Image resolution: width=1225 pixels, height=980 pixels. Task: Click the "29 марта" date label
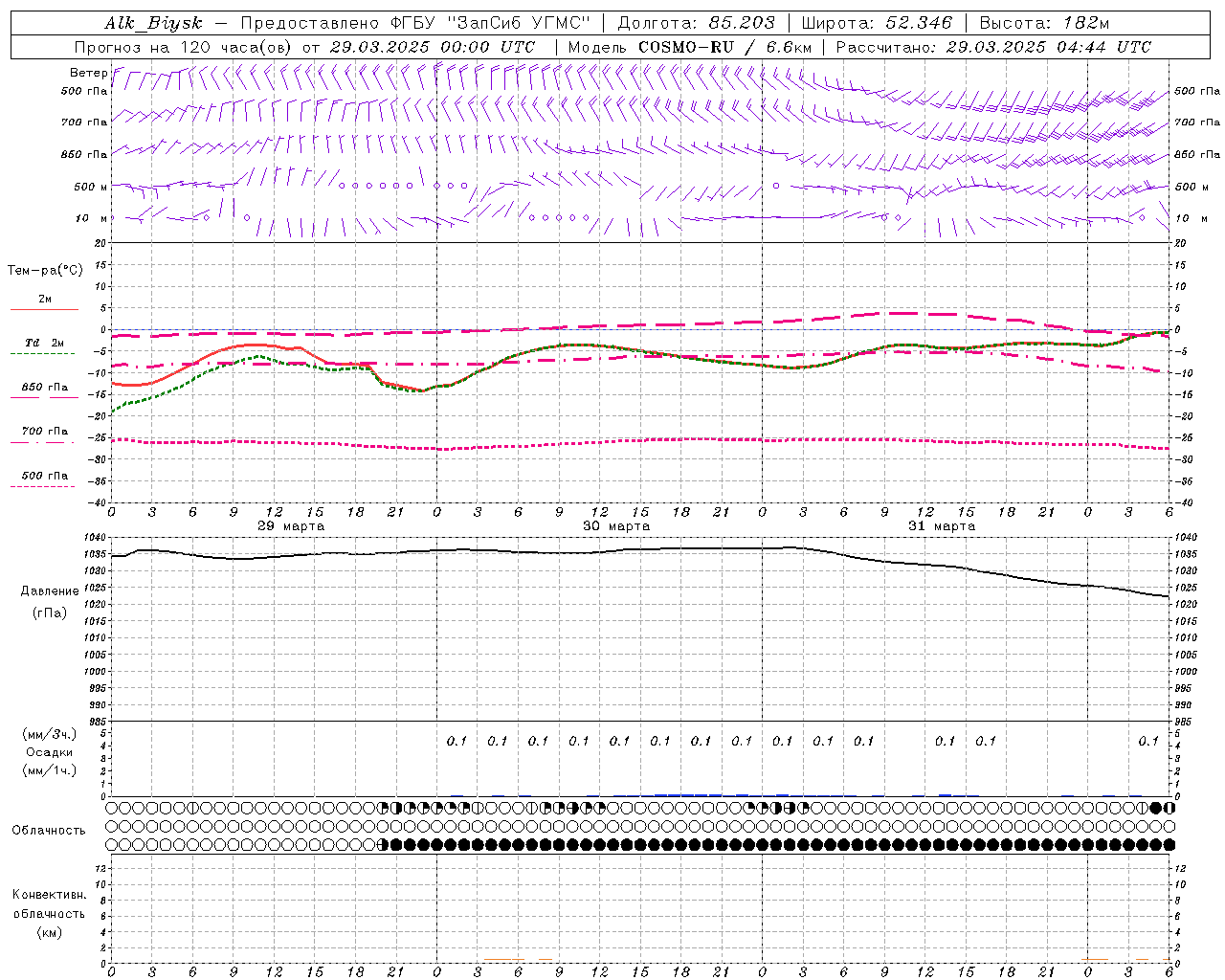[291, 526]
